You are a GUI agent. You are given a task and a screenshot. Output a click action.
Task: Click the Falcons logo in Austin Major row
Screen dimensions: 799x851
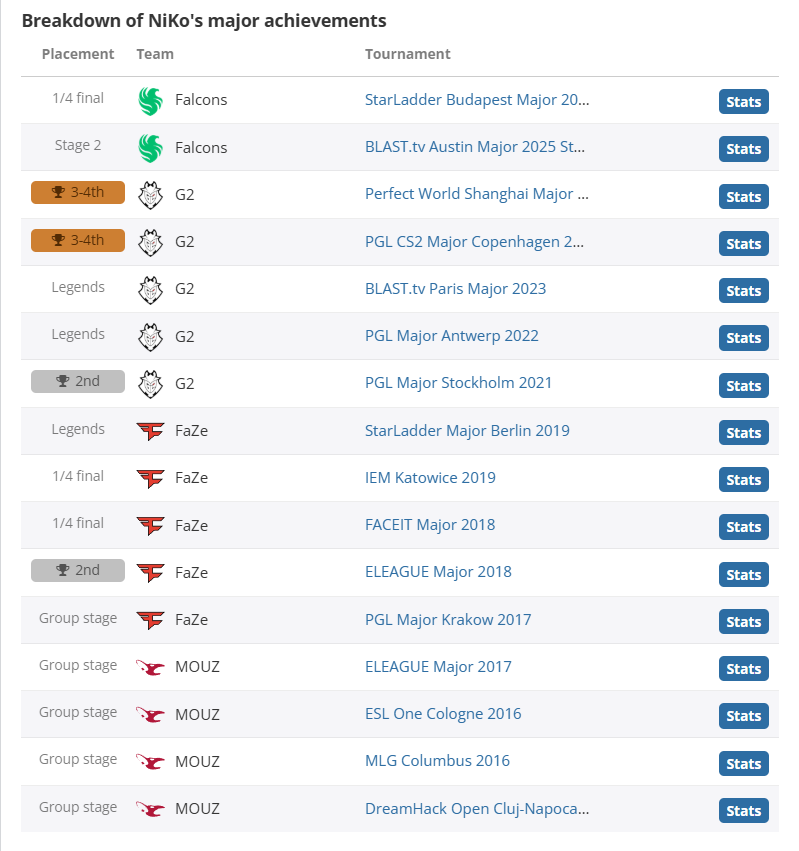pos(150,148)
